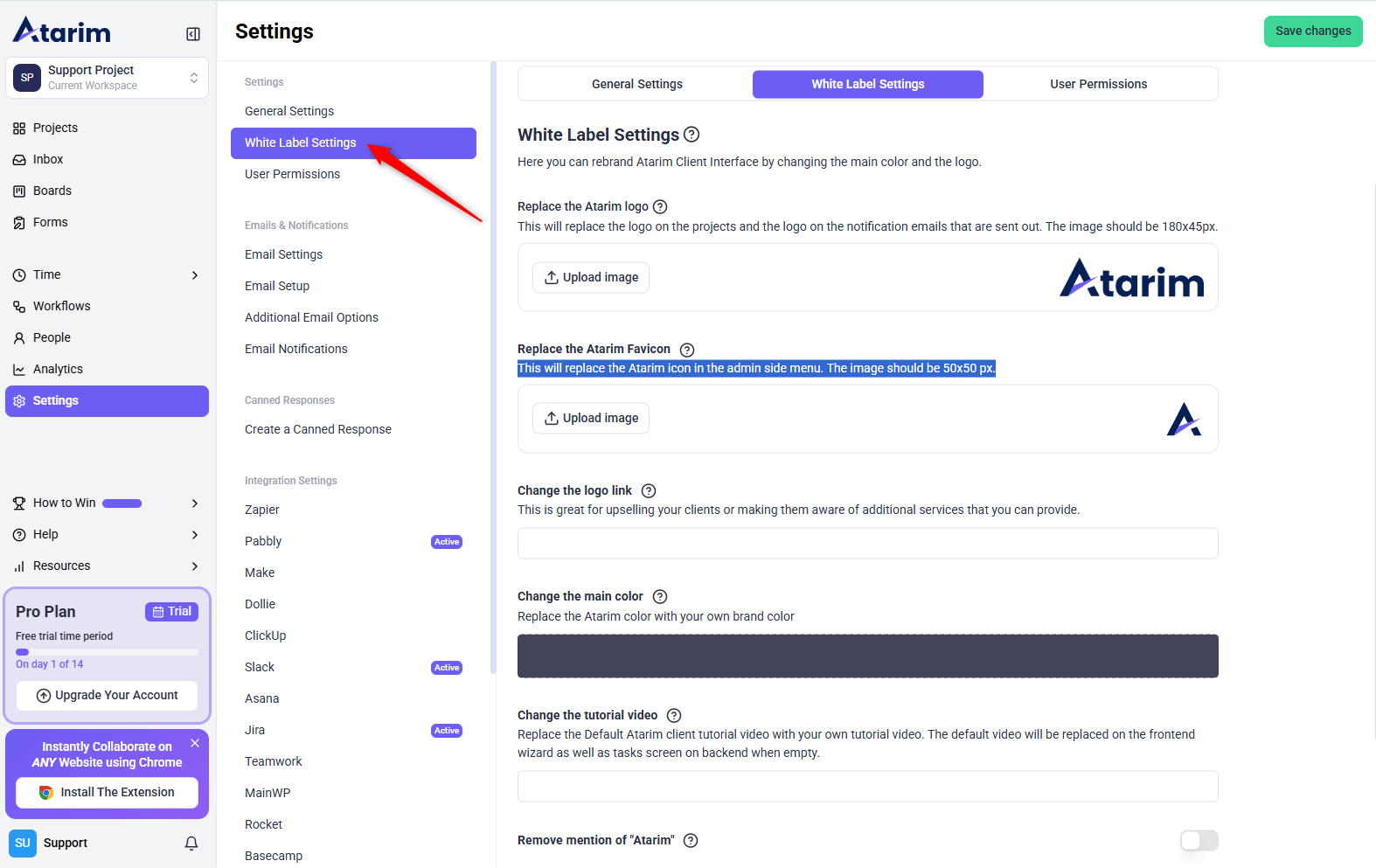Screen dimensions: 1376x868
Task: Click help icon next to Change the logo link
Action: click(649, 491)
